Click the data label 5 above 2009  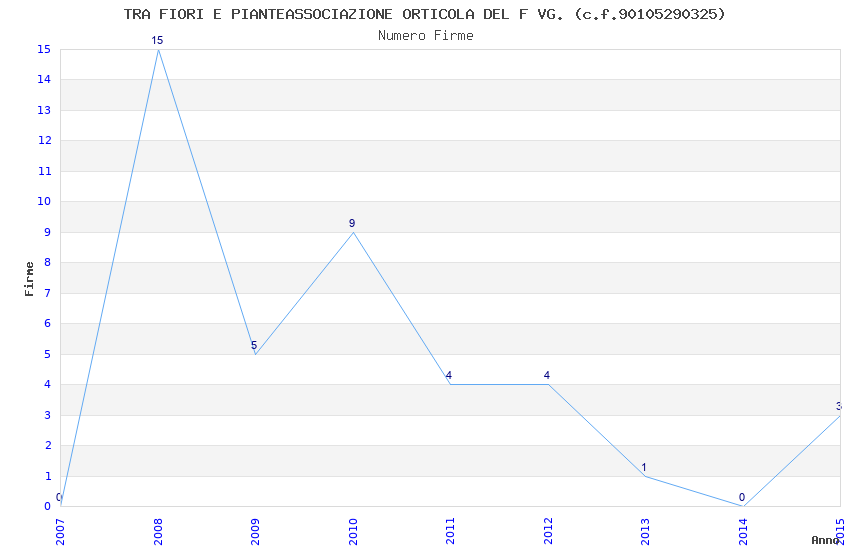(254, 345)
